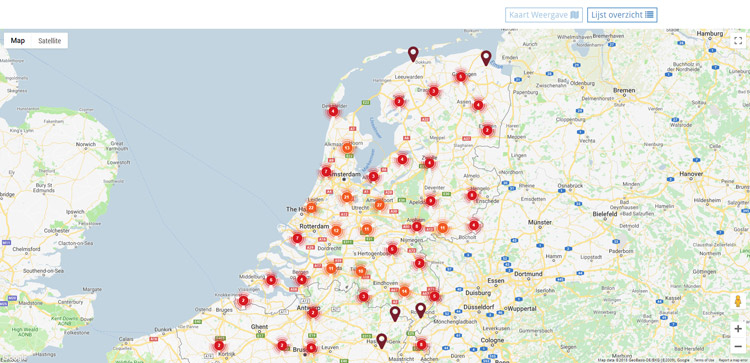
Task: Click the location pin near Hasselt
Action: 381,341
